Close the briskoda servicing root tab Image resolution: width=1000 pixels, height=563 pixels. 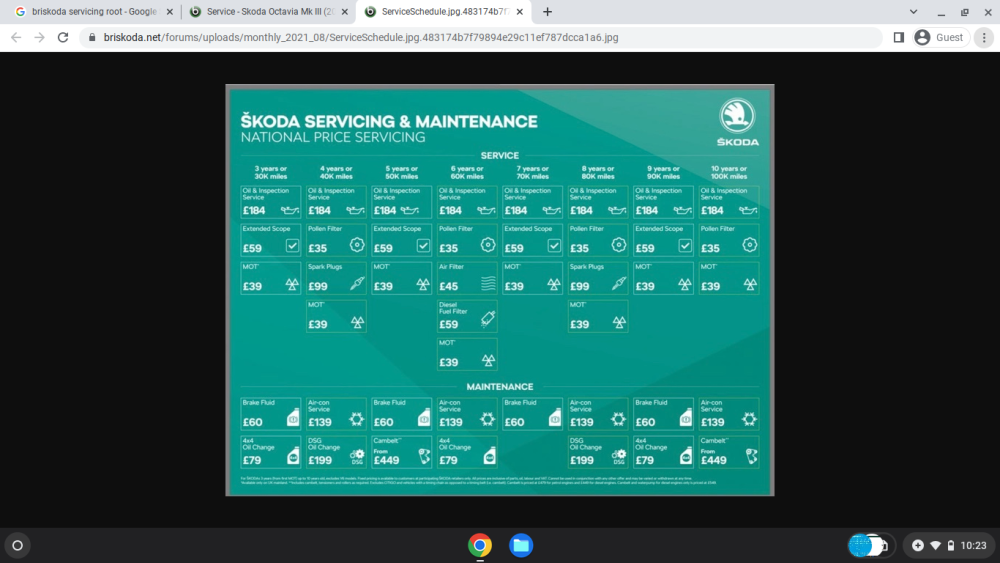click(170, 11)
